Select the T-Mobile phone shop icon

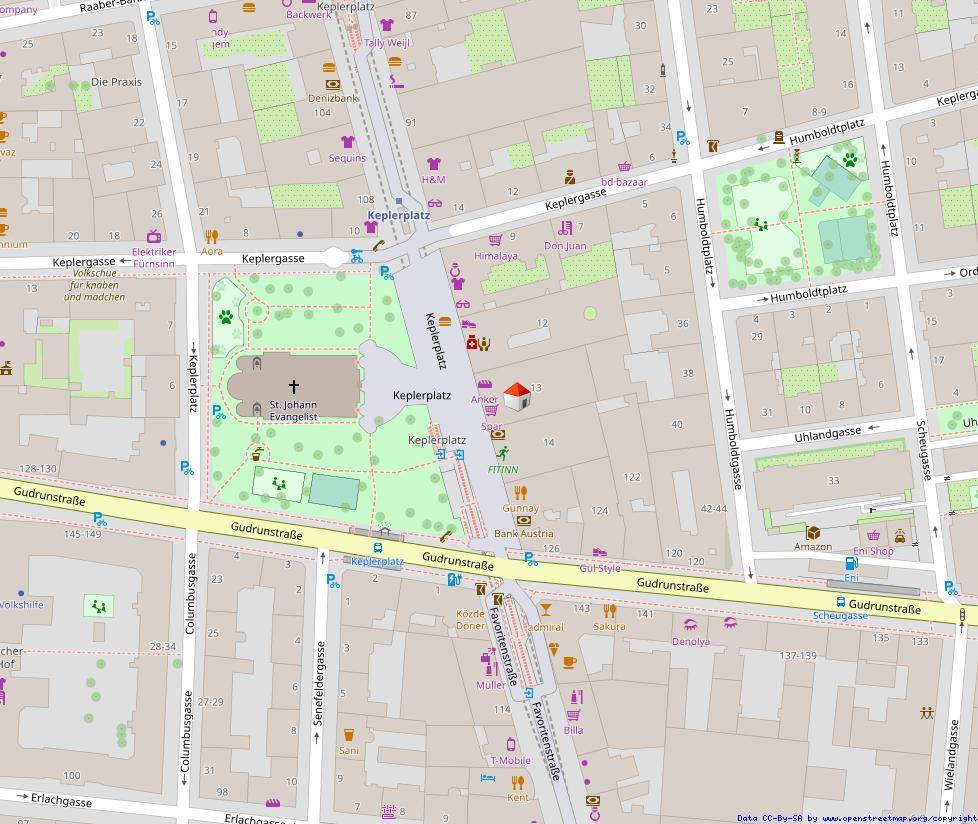pos(510,744)
